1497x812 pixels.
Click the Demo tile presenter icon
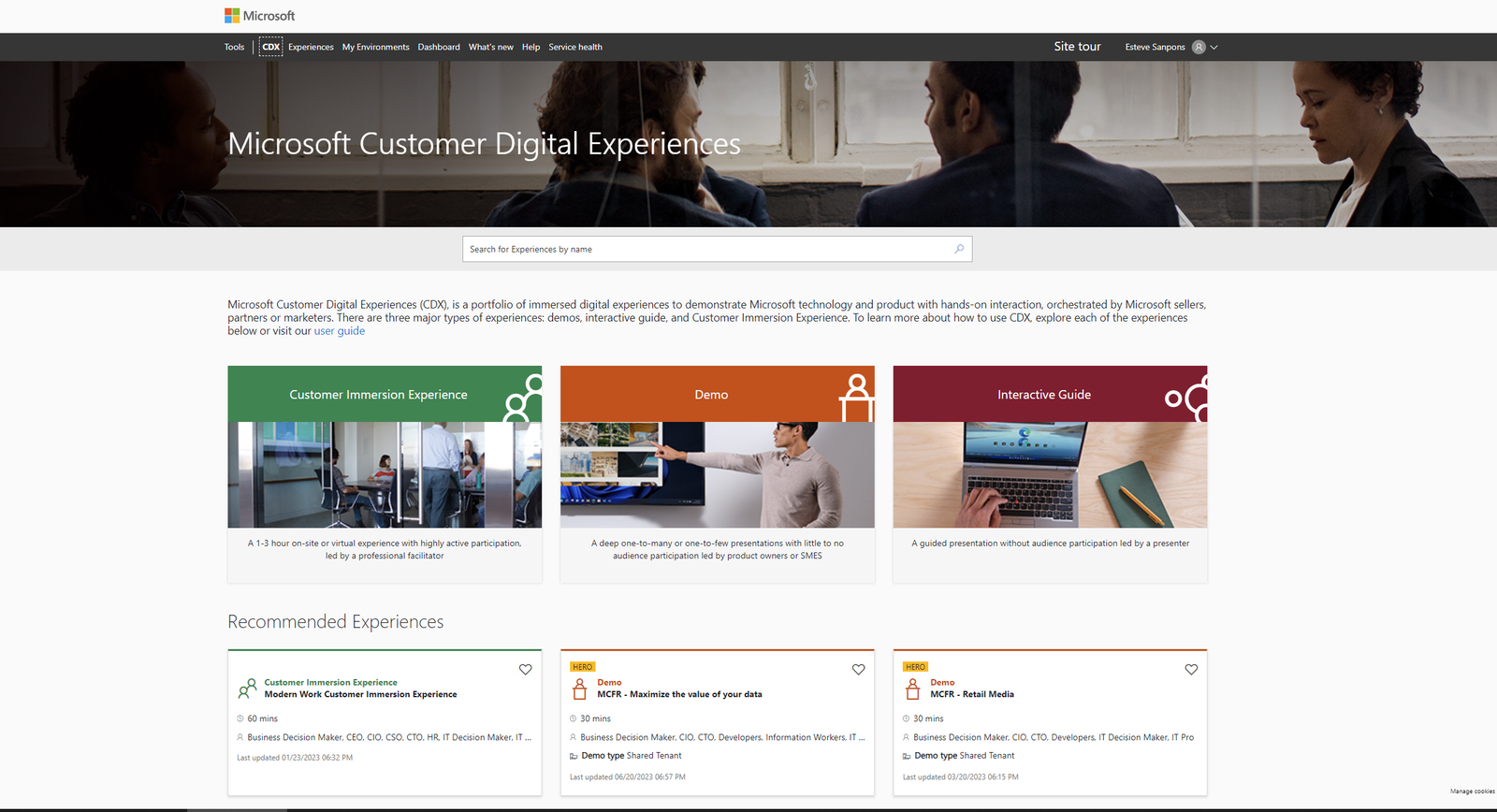(856, 399)
